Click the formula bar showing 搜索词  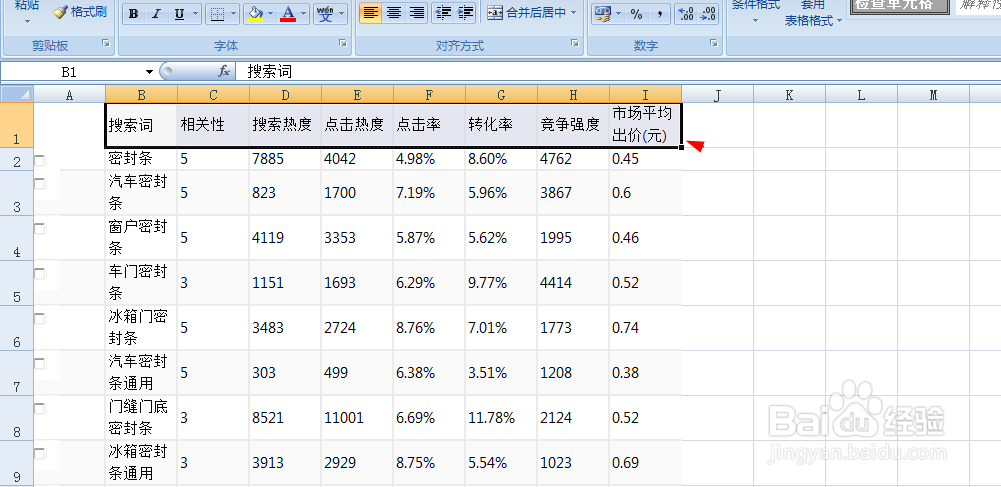pos(617,71)
